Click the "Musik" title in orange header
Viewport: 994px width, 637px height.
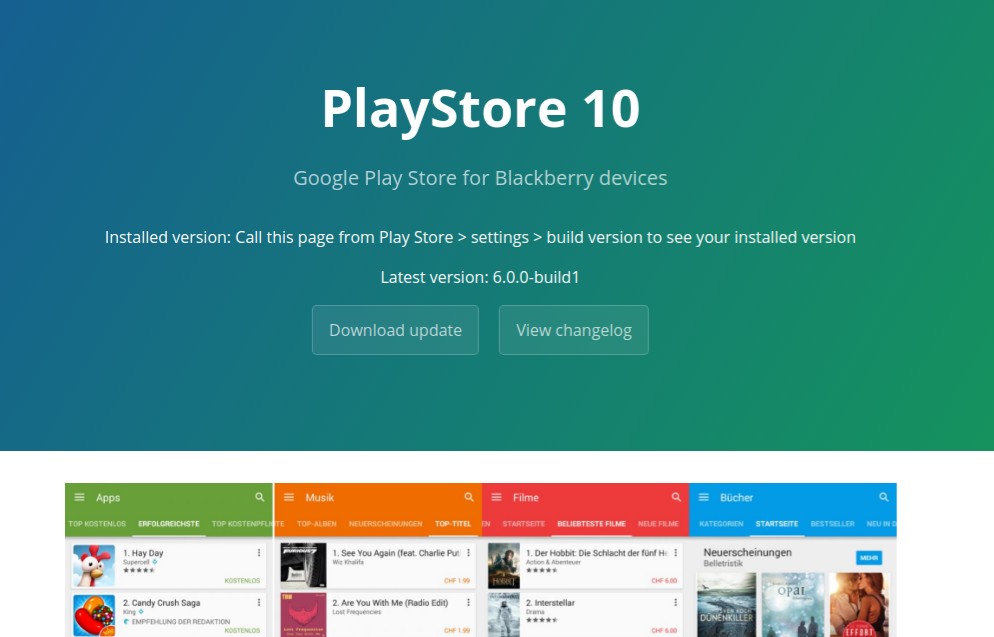pyautogui.click(x=320, y=498)
